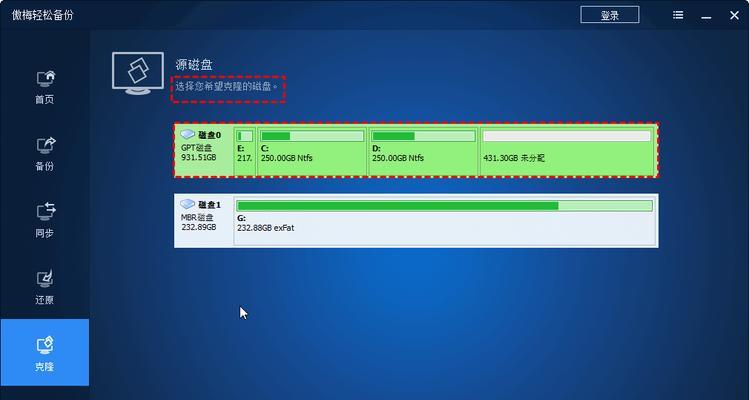This screenshot has height=400, width=749.
Task: Click the 登录 login button
Action: tap(610, 15)
